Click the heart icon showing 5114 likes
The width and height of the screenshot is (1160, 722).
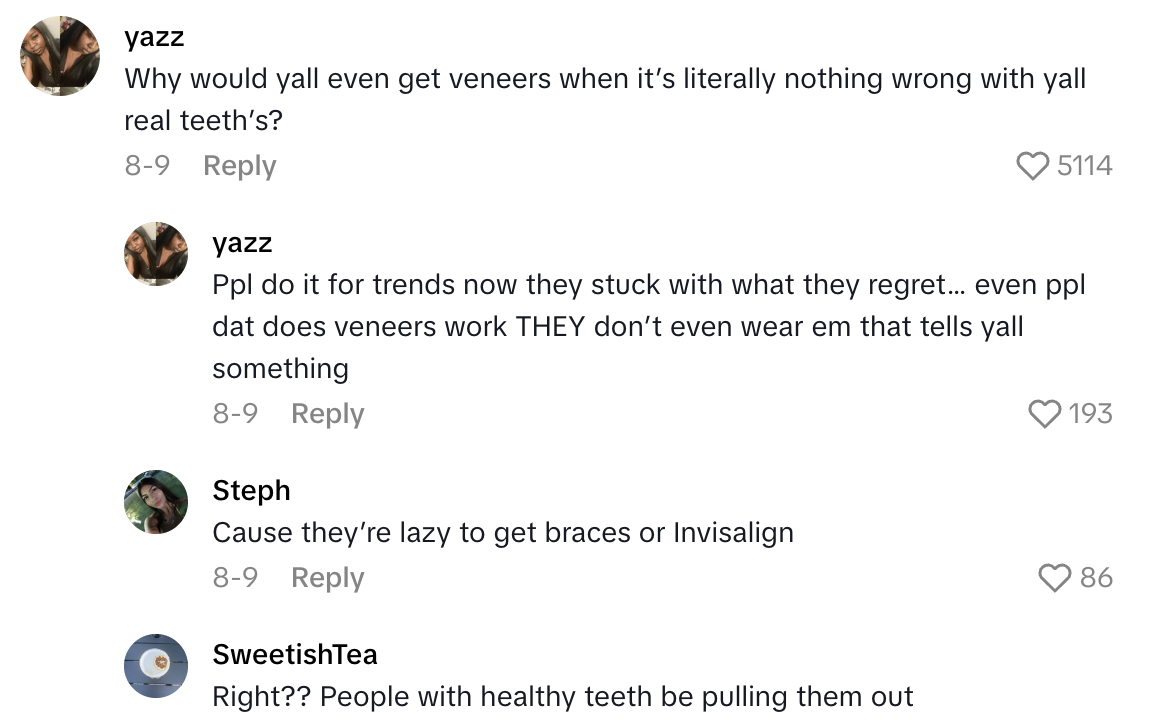coord(1032,166)
